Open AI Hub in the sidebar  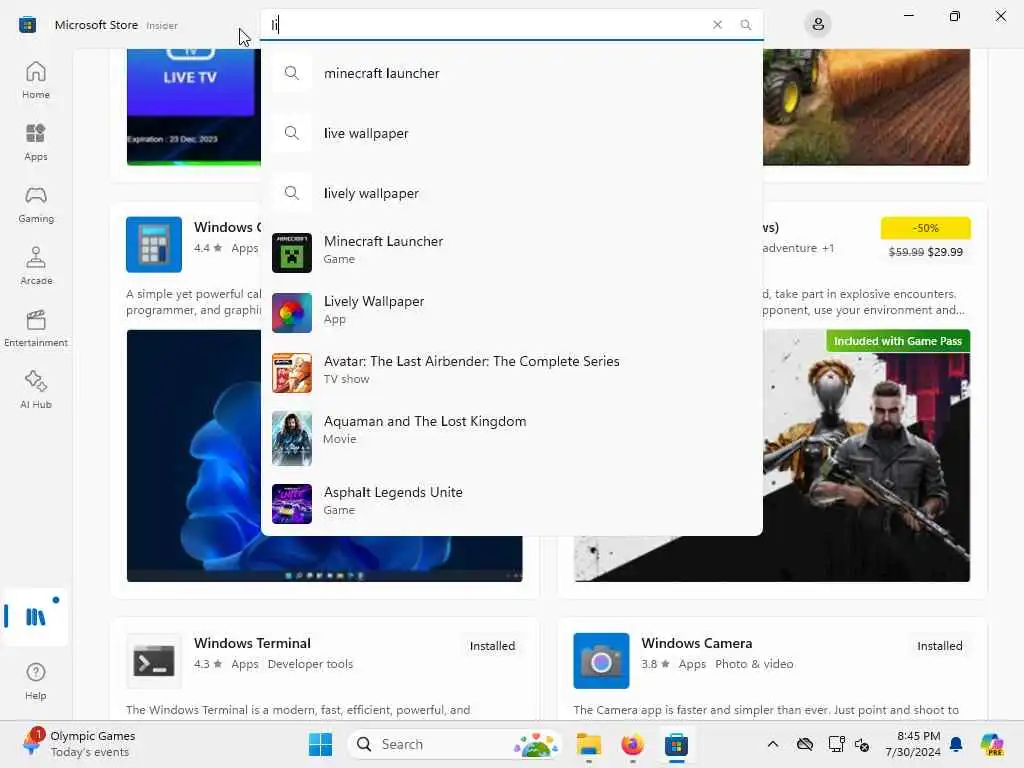36,391
